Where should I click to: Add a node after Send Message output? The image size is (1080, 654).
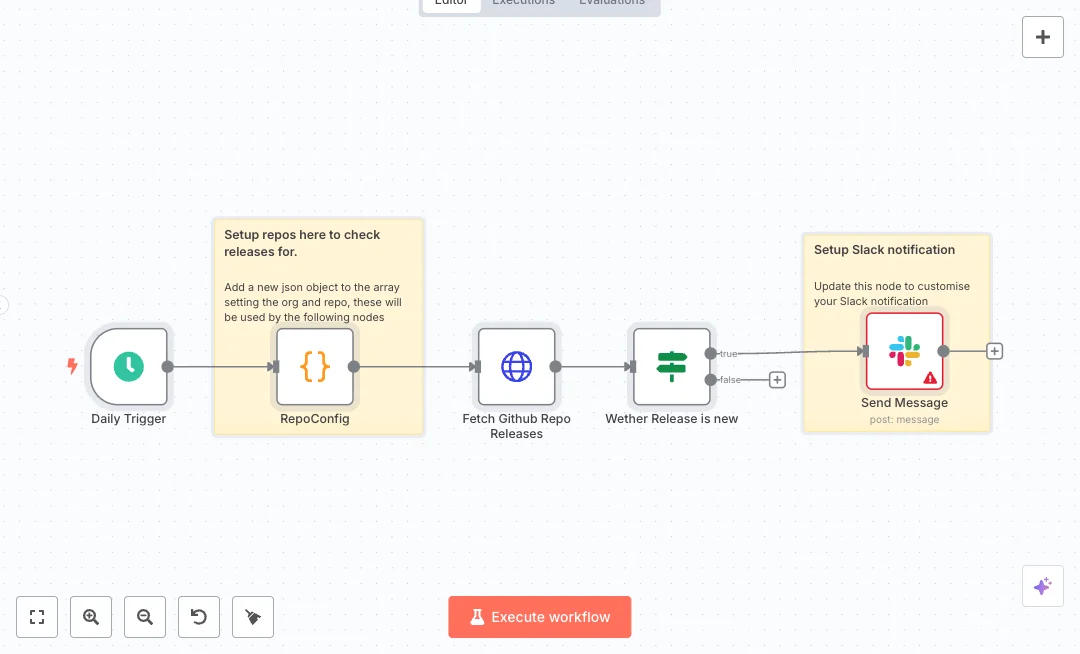(994, 351)
